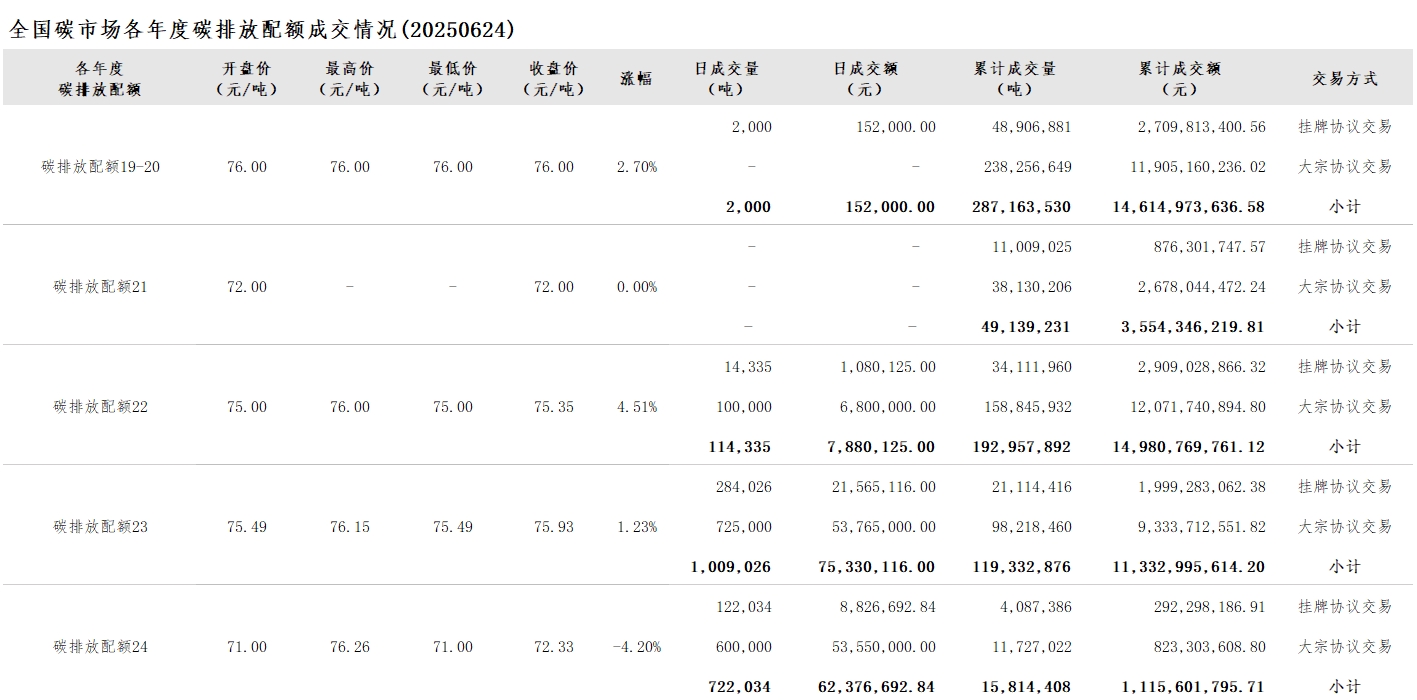Select the 碳排放配额22 row label
Screen dimensions: 1417x700
tap(101, 407)
